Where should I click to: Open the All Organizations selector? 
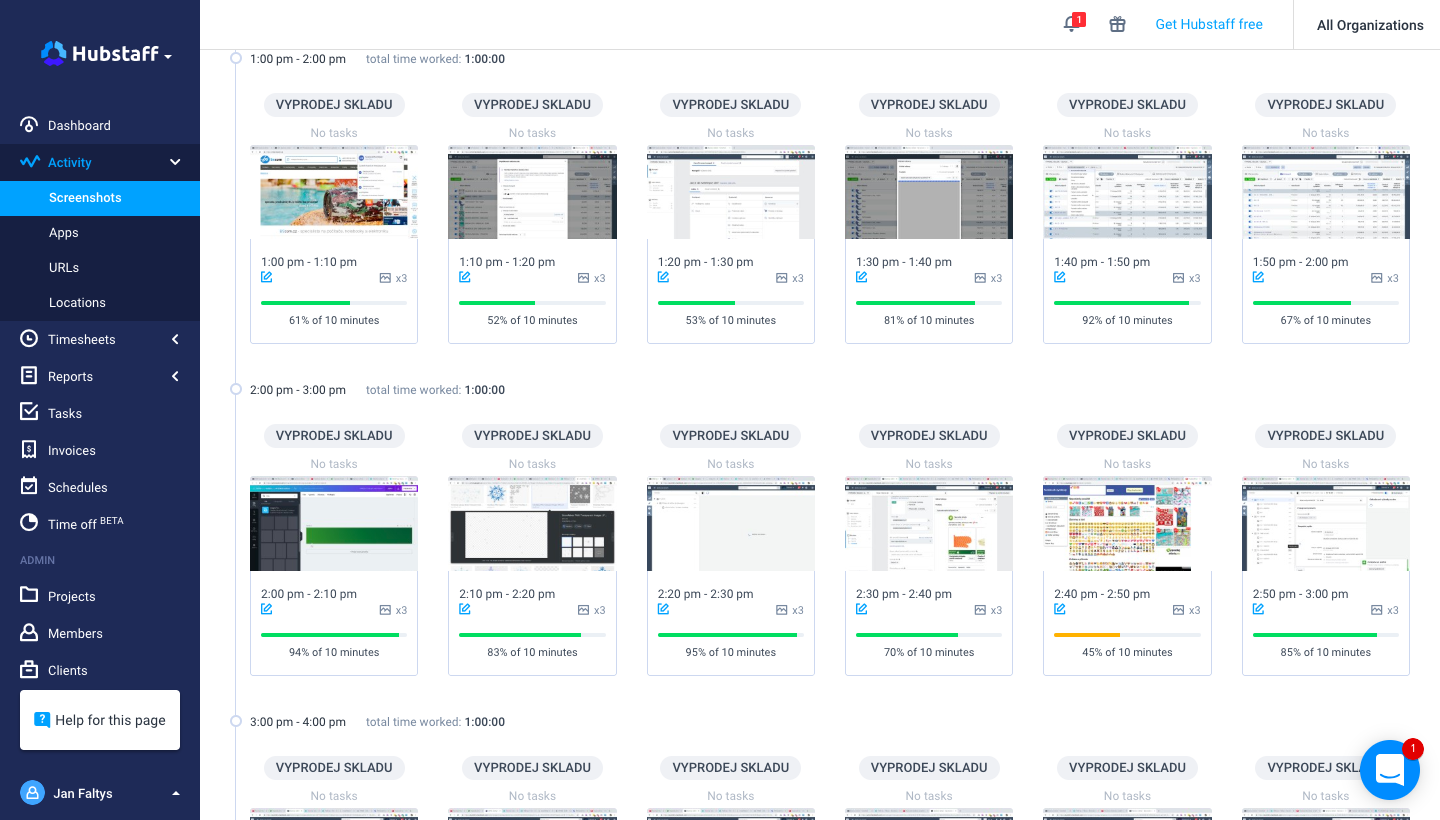1370,25
